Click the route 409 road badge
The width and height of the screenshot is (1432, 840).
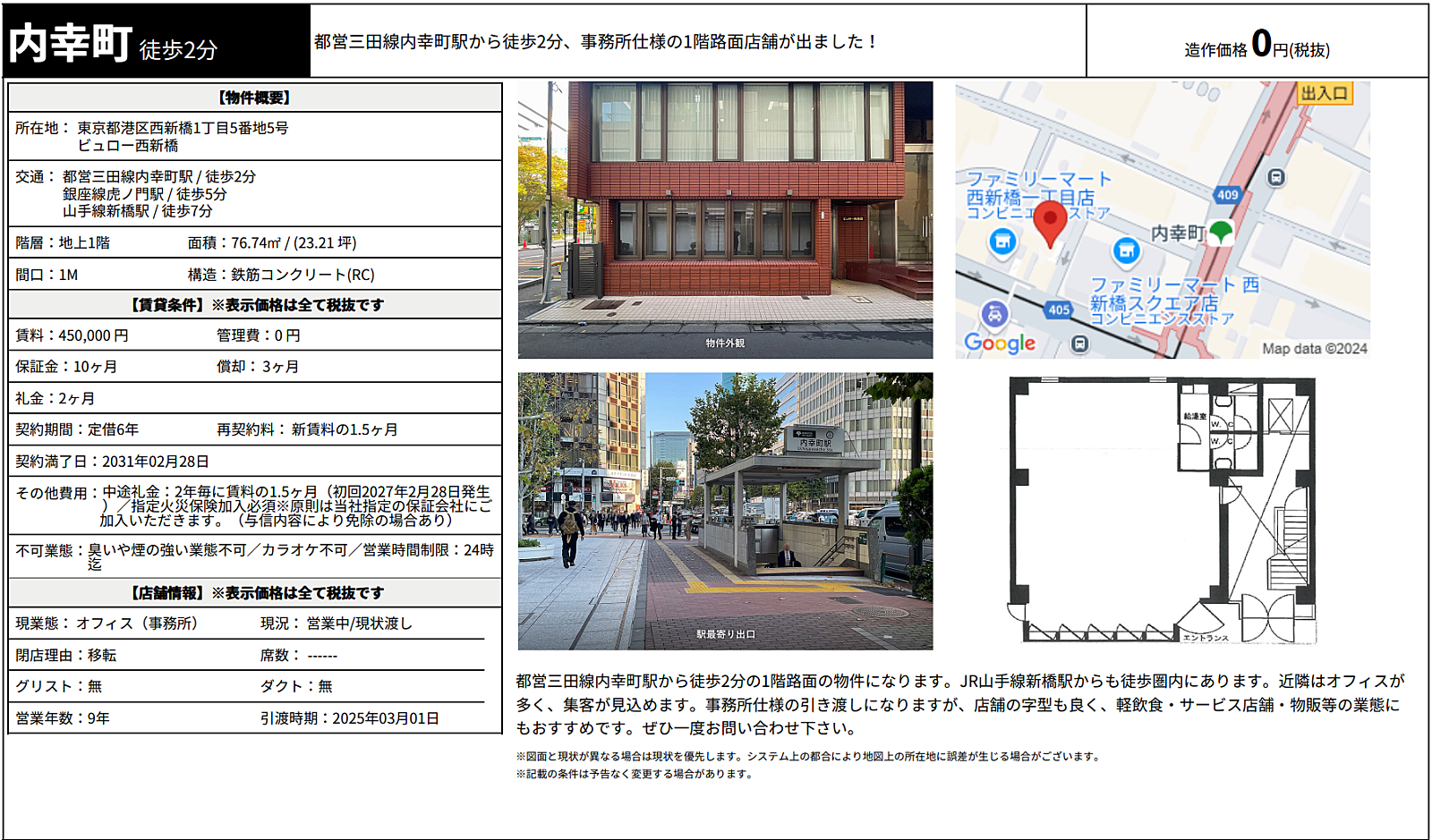pos(1227,194)
